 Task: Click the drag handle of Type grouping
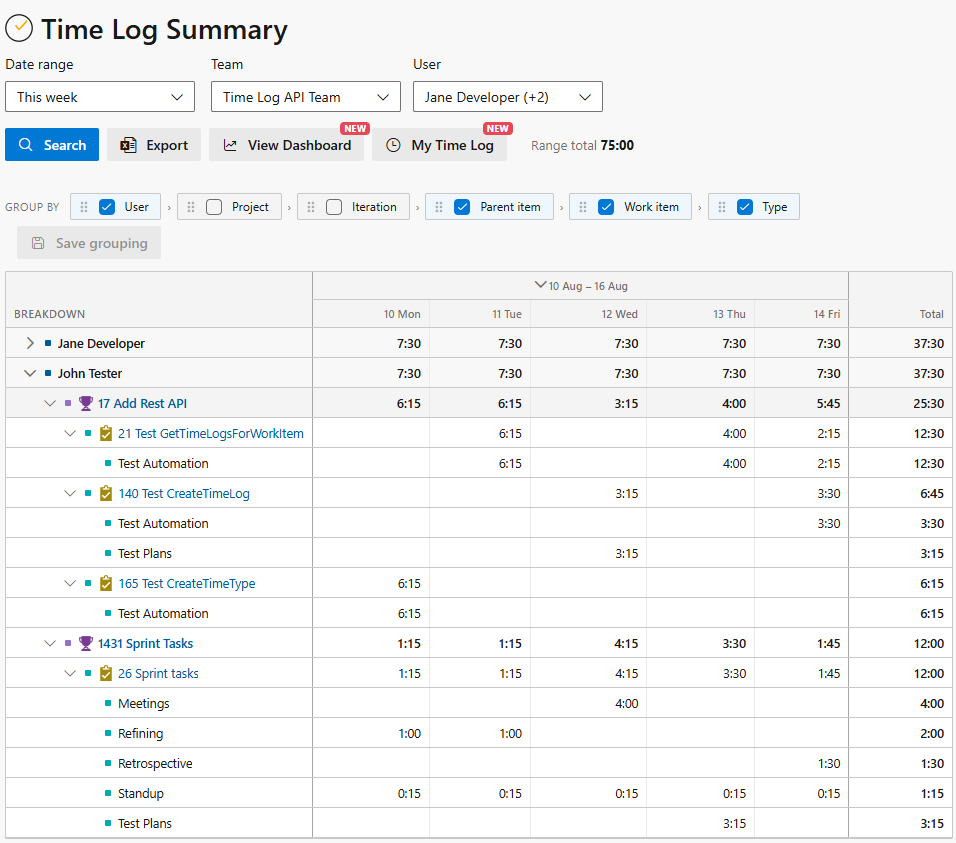(722, 207)
